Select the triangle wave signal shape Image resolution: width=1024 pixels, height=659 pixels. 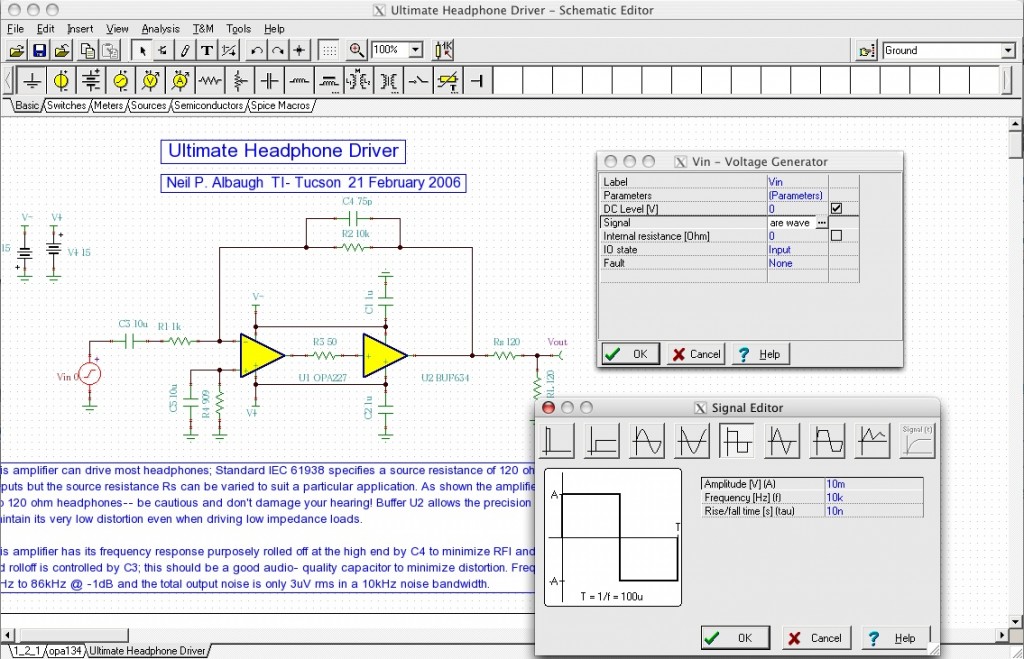coord(782,441)
